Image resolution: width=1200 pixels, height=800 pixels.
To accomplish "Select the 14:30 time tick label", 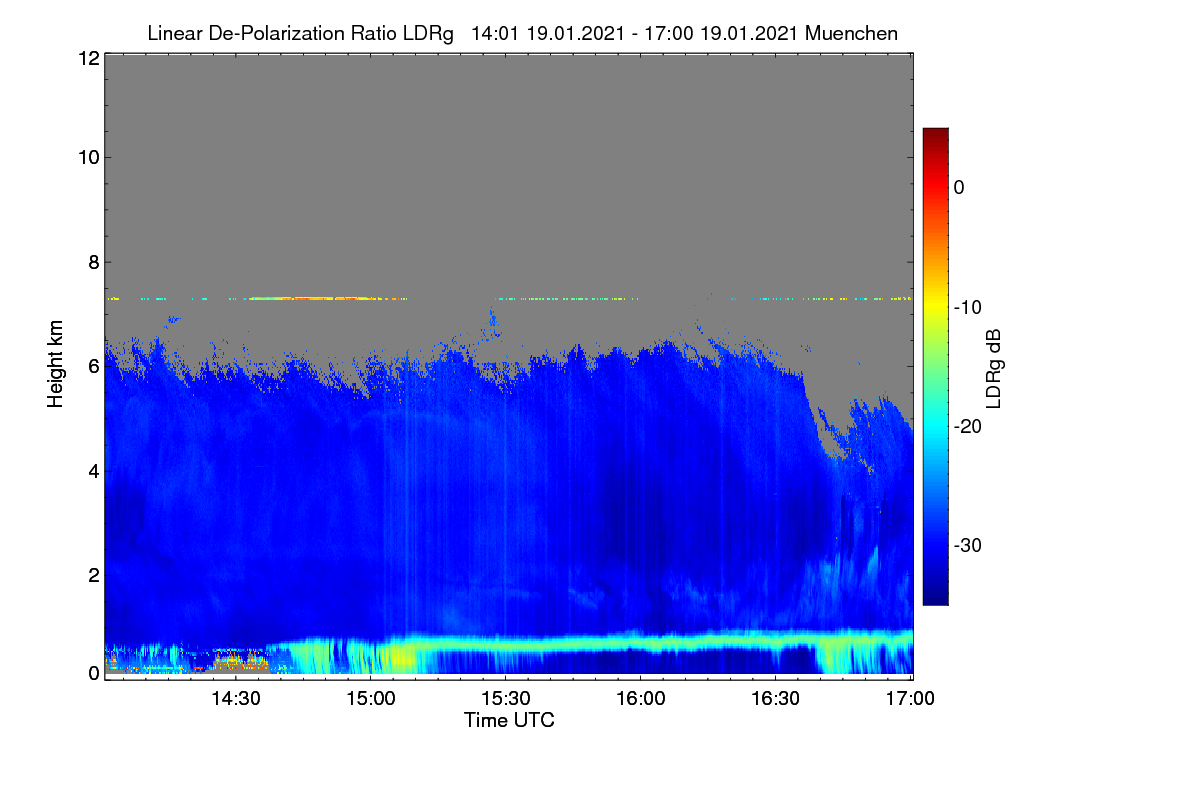I will pyautogui.click(x=236, y=699).
